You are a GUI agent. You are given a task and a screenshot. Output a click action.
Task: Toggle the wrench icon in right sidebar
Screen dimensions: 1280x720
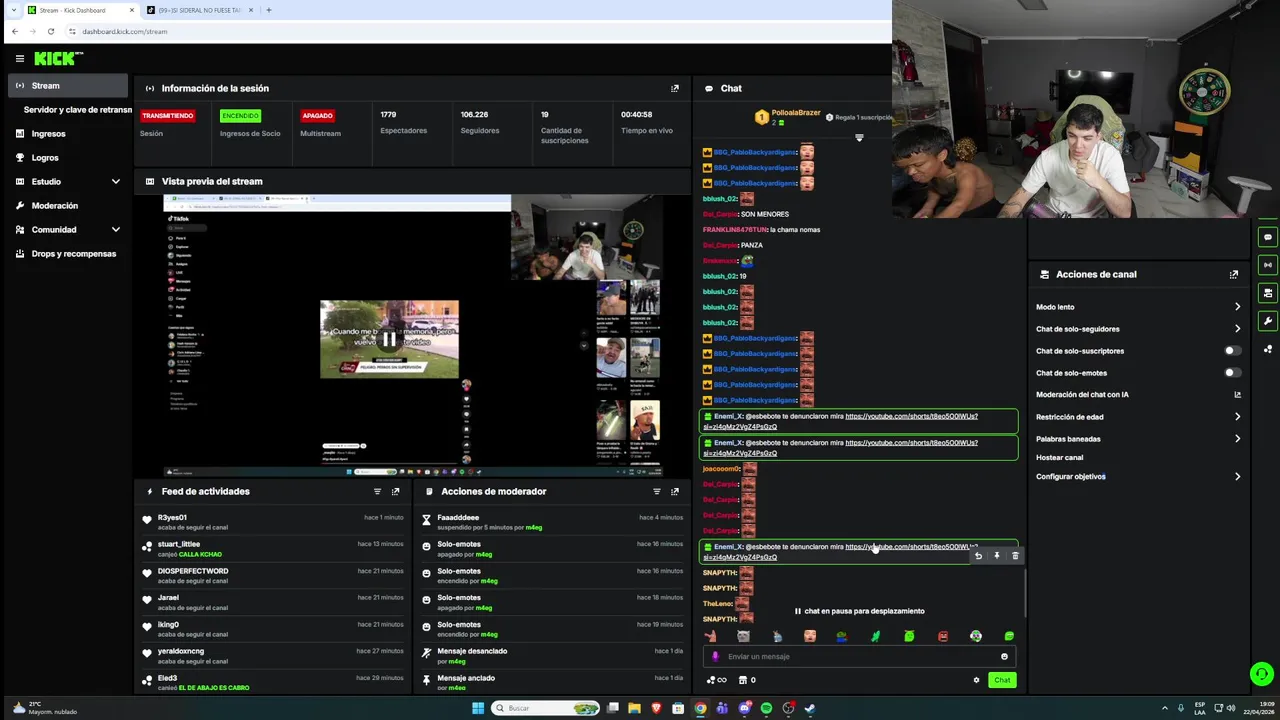coord(1268,321)
